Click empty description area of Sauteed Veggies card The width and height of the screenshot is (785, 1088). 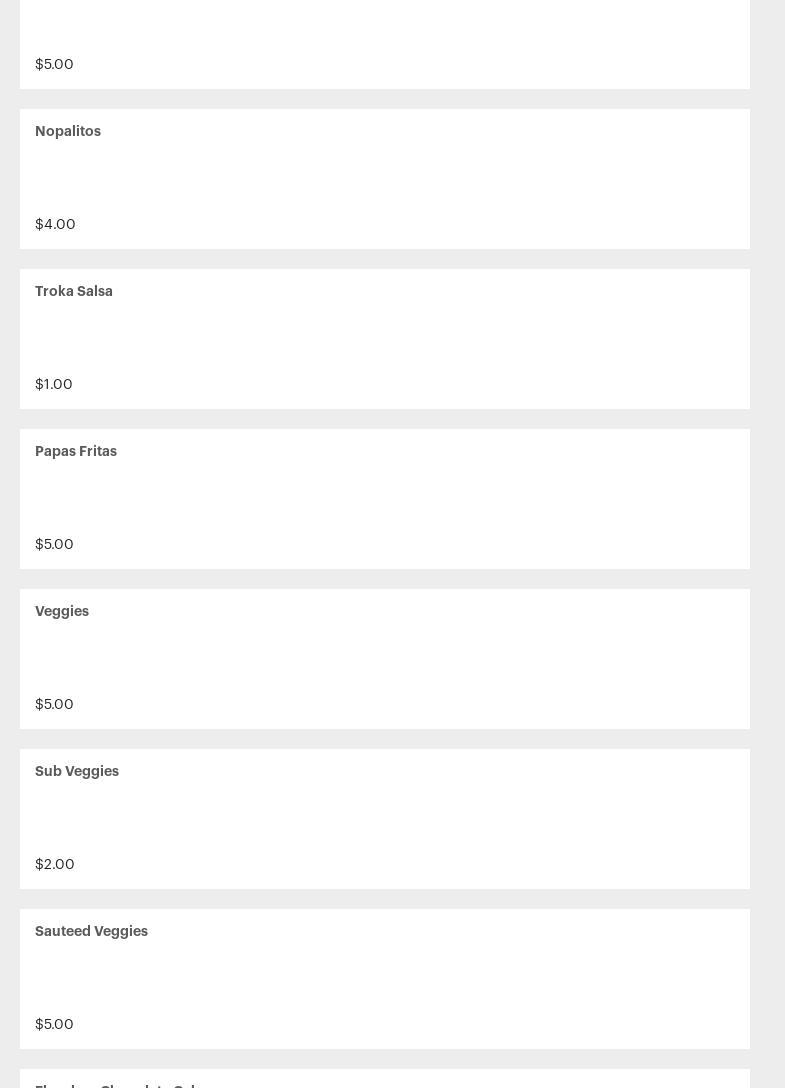click(385, 978)
